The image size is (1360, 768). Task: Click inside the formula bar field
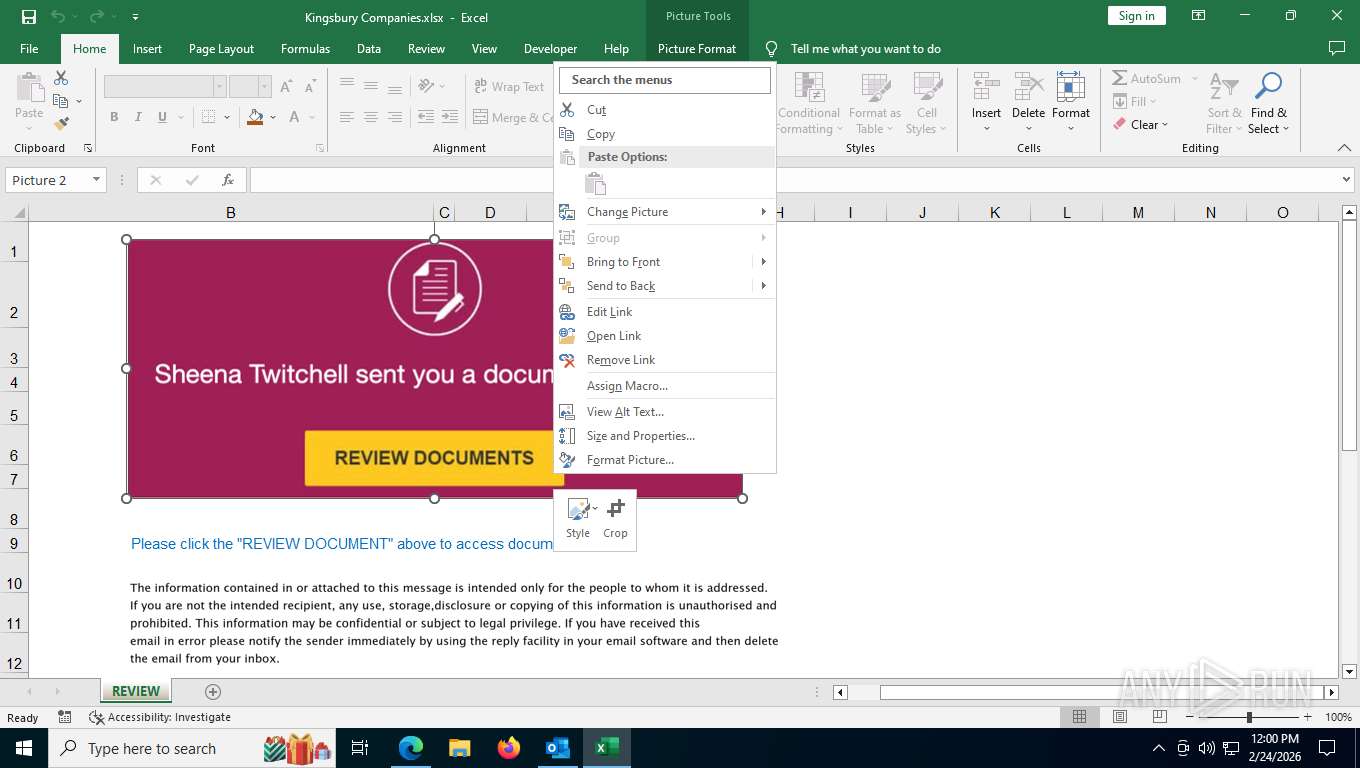pos(795,180)
